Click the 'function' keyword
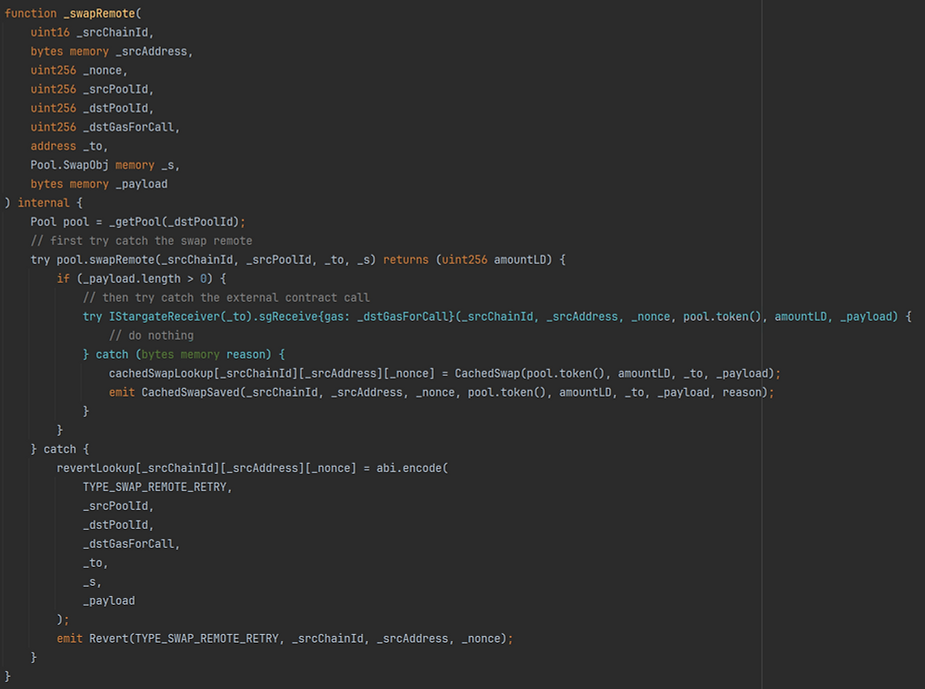Screen dimensions: 925x689 coord(31,13)
